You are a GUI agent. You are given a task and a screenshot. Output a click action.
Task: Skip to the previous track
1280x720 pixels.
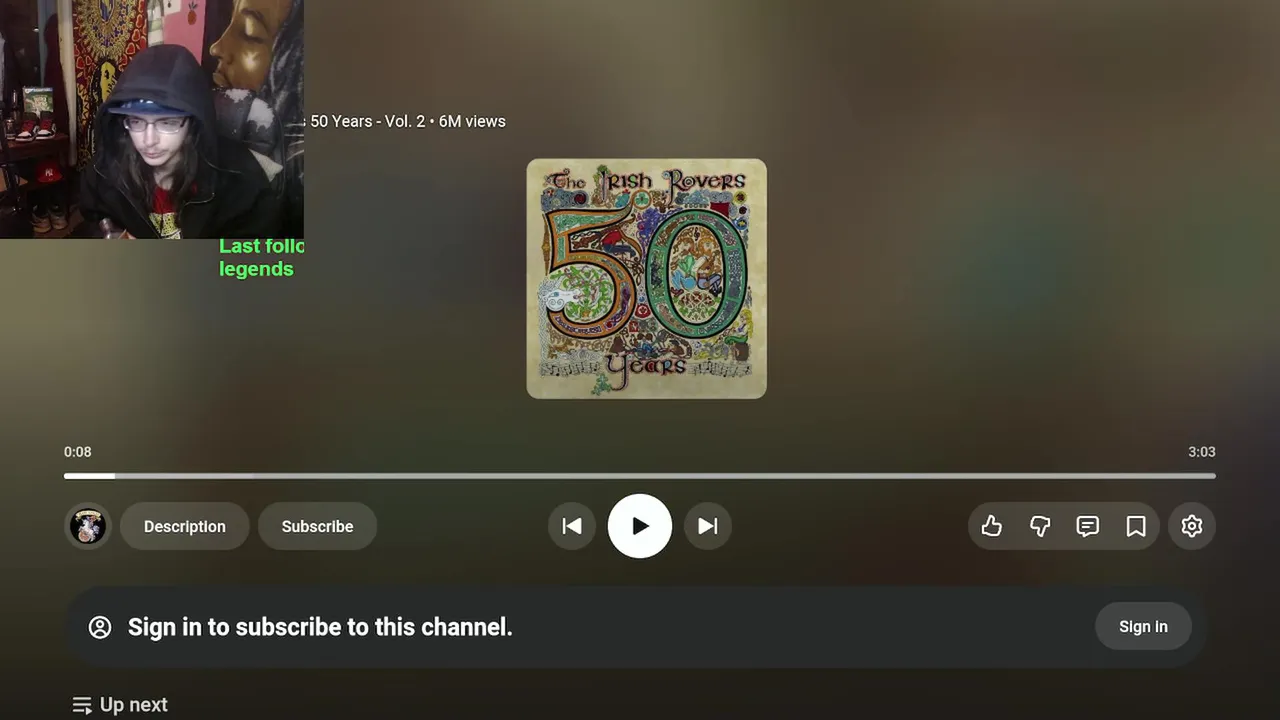click(x=572, y=526)
